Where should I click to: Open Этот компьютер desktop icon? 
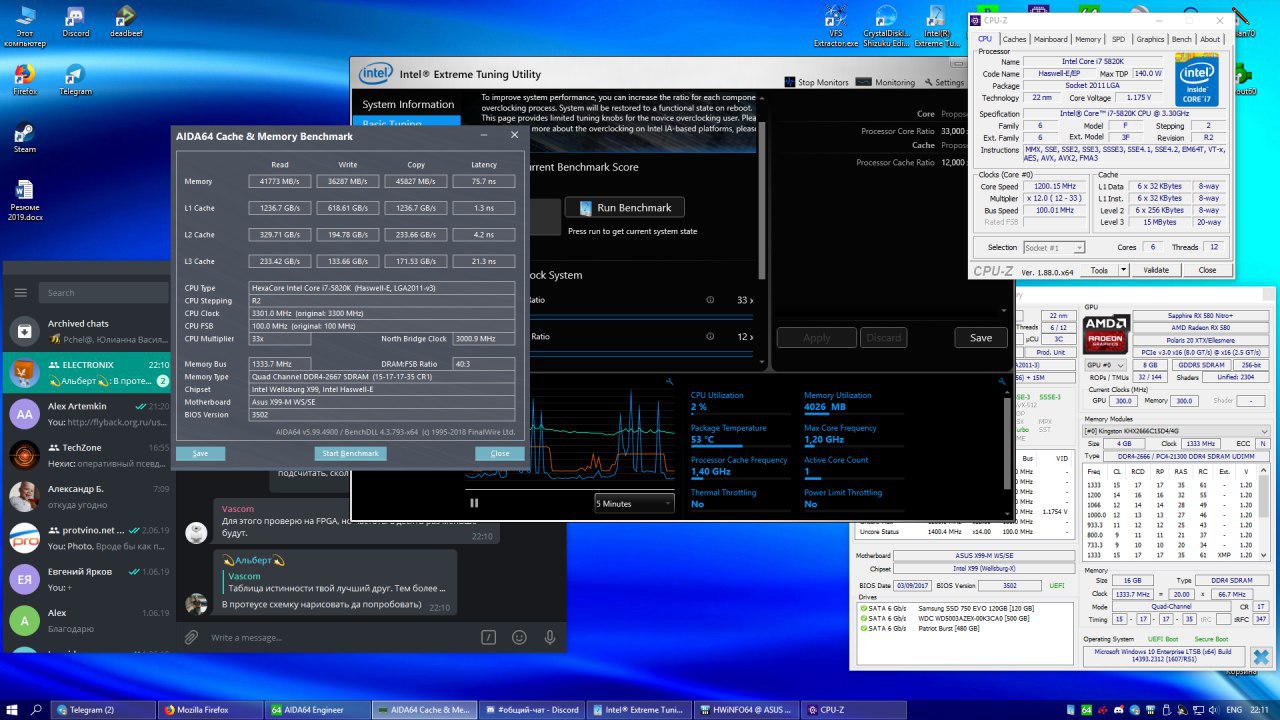(24, 26)
